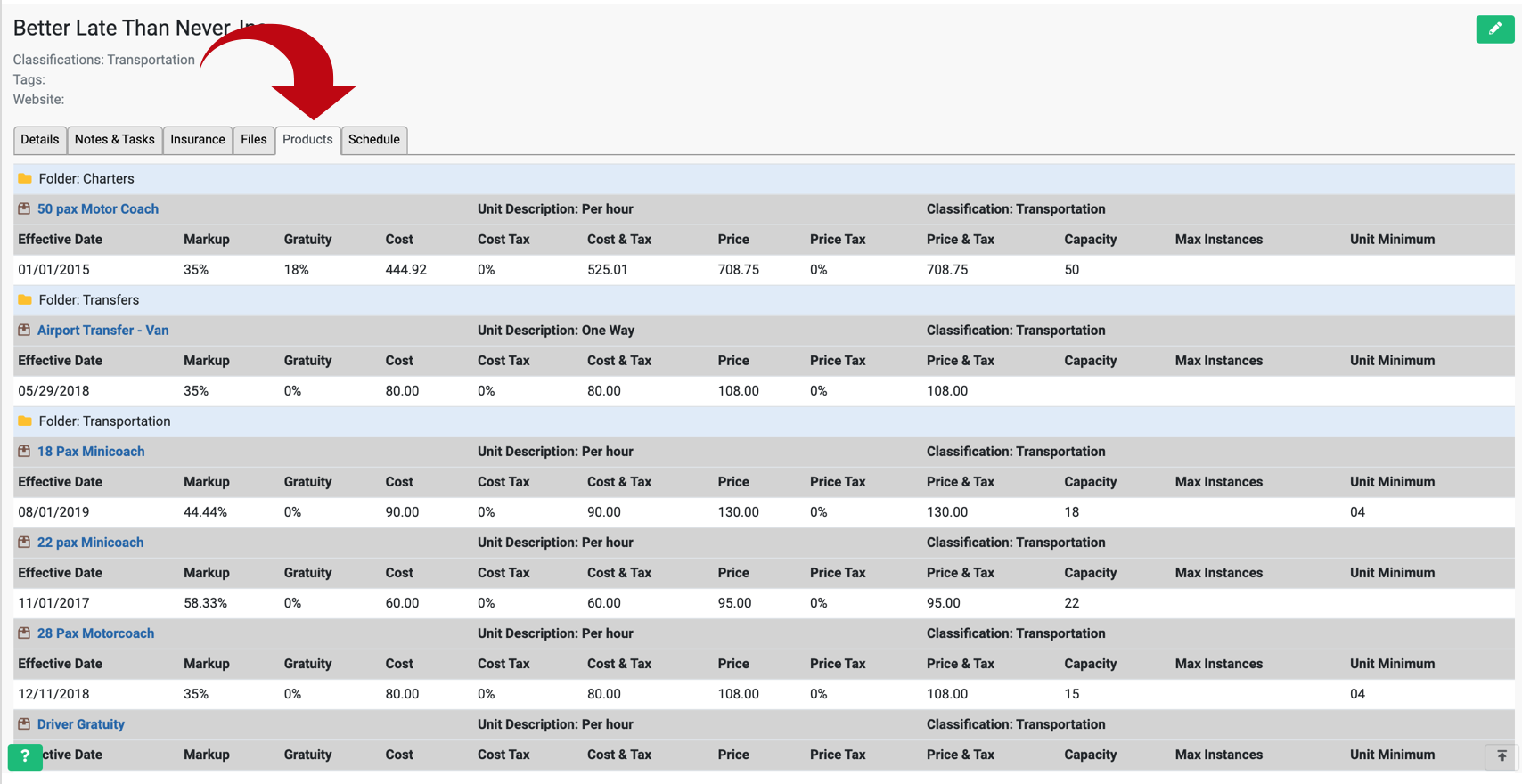The width and height of the screenshot is (1522, 784).
Task: Click Unit Description: One Way text
Action: [556, 330]
